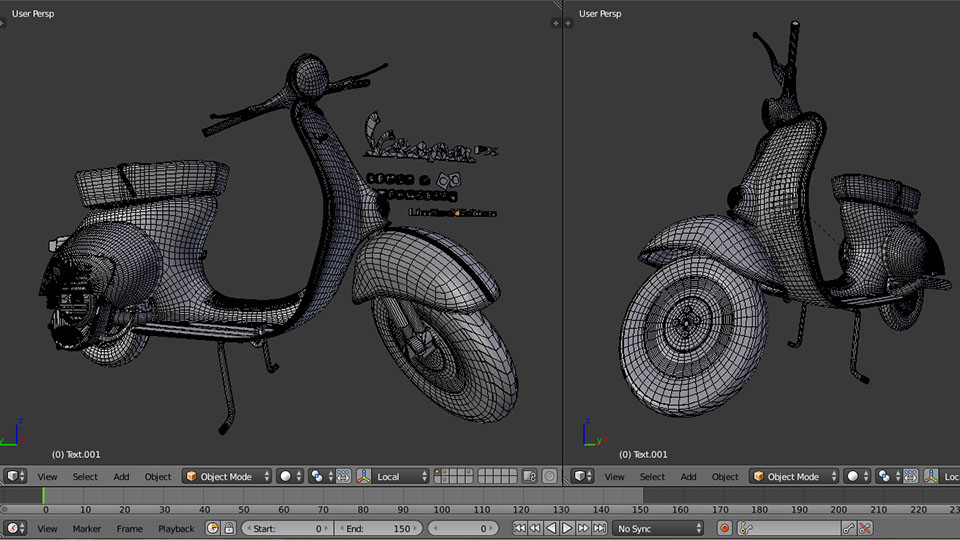Insert keyframe using key icon
The image size is (960, 540).
pyautogui.click(x=849, y=528)
